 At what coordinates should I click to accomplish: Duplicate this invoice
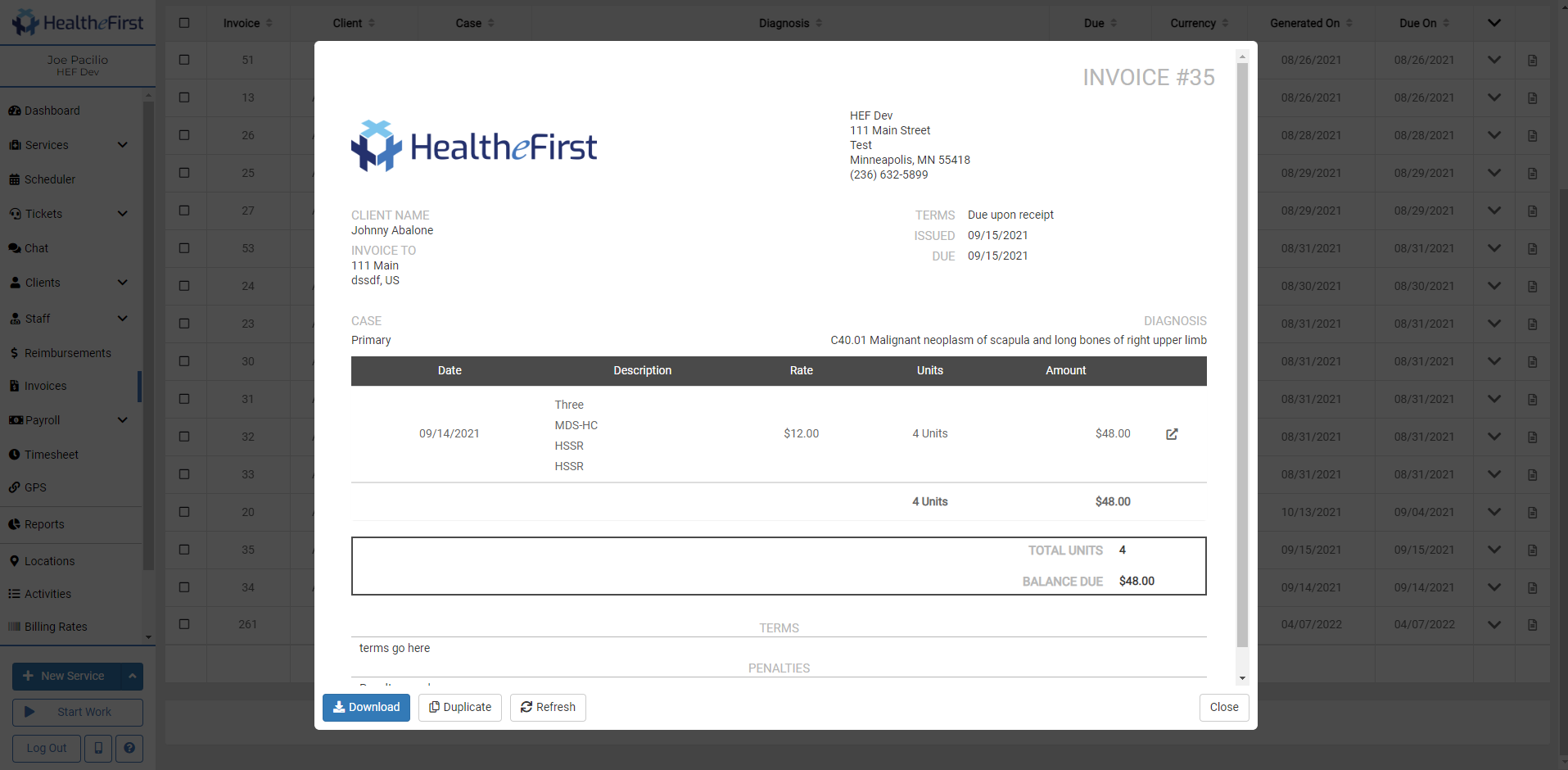tap(460, 708)
